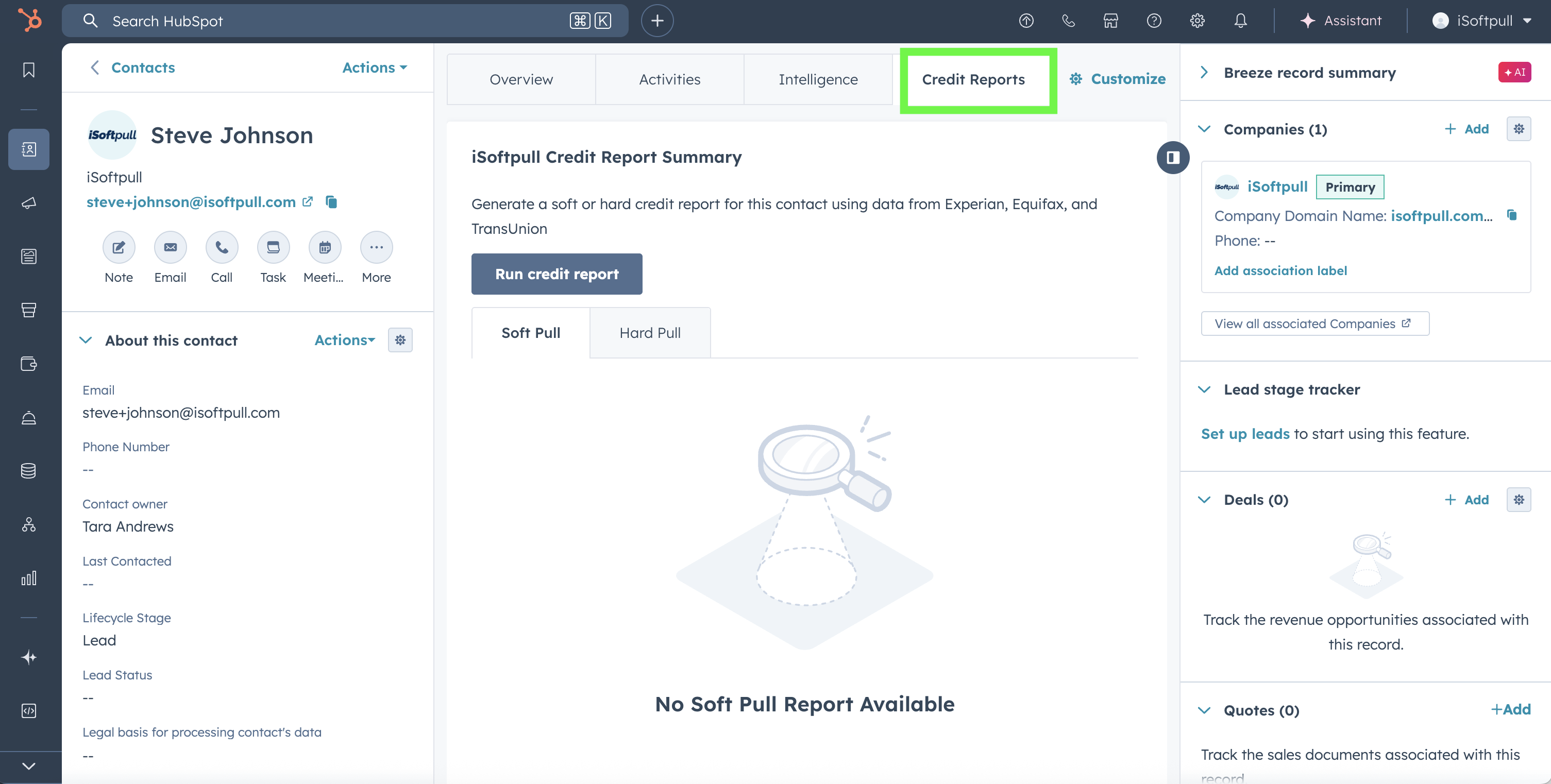Open the notifications bell
This screenshot has width=1551, height=784.
(x=1240, y=21)
